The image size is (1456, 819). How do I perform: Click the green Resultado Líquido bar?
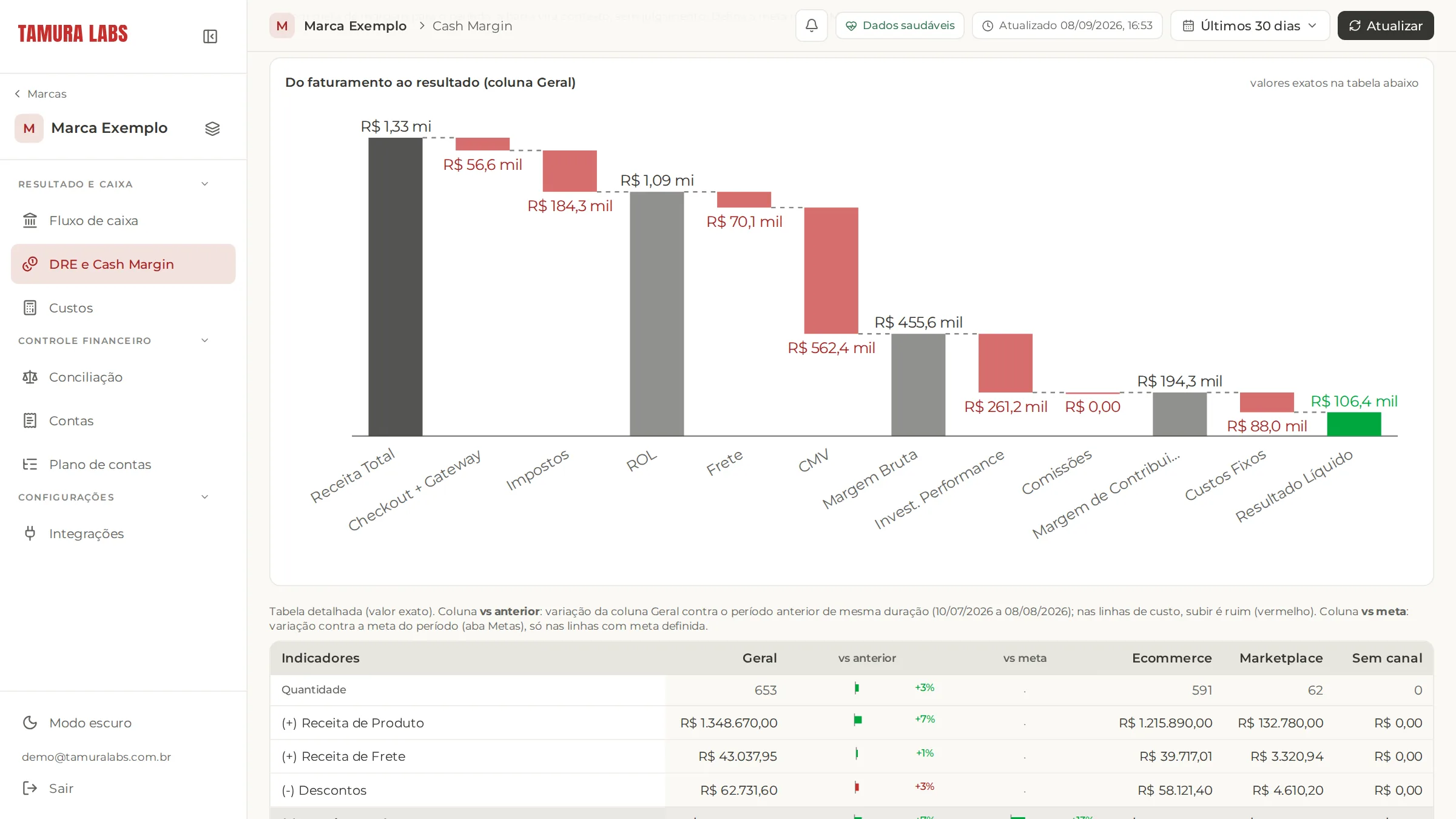[x=1353, y=424]
